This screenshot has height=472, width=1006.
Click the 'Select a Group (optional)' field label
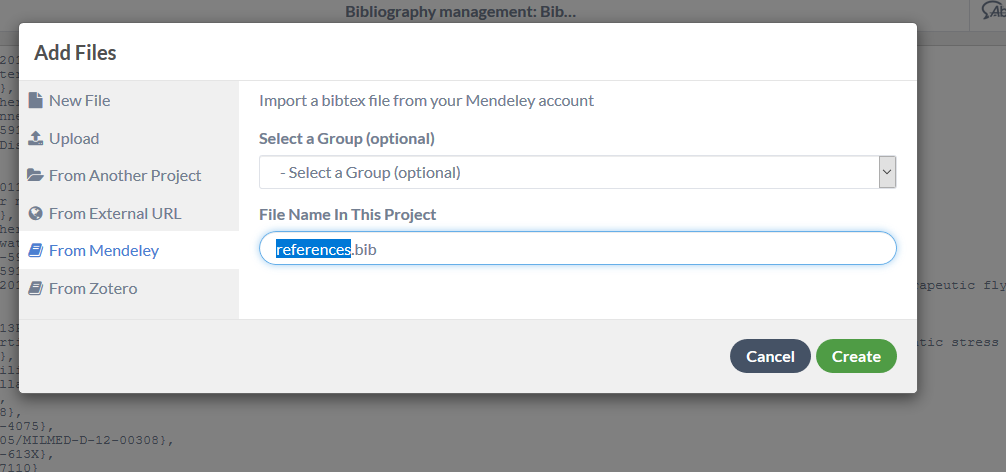(346, 139)
